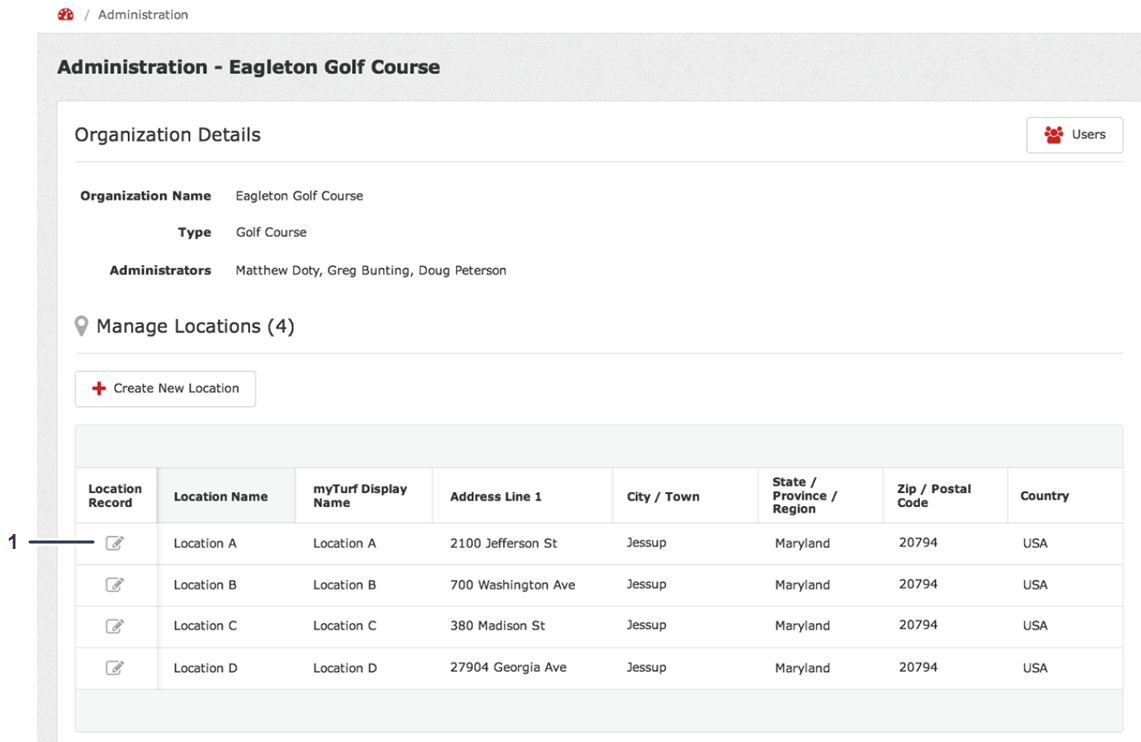Open edit record icon for Location B
The image size is (1141, 742).
coord(115,585)
